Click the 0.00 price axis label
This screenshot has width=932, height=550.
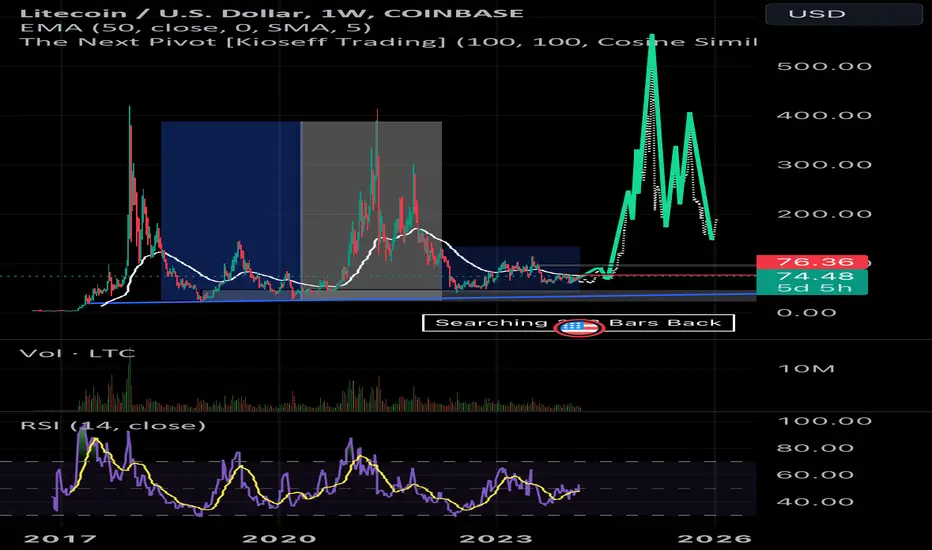pyautogui.click(x=807, y=313)
